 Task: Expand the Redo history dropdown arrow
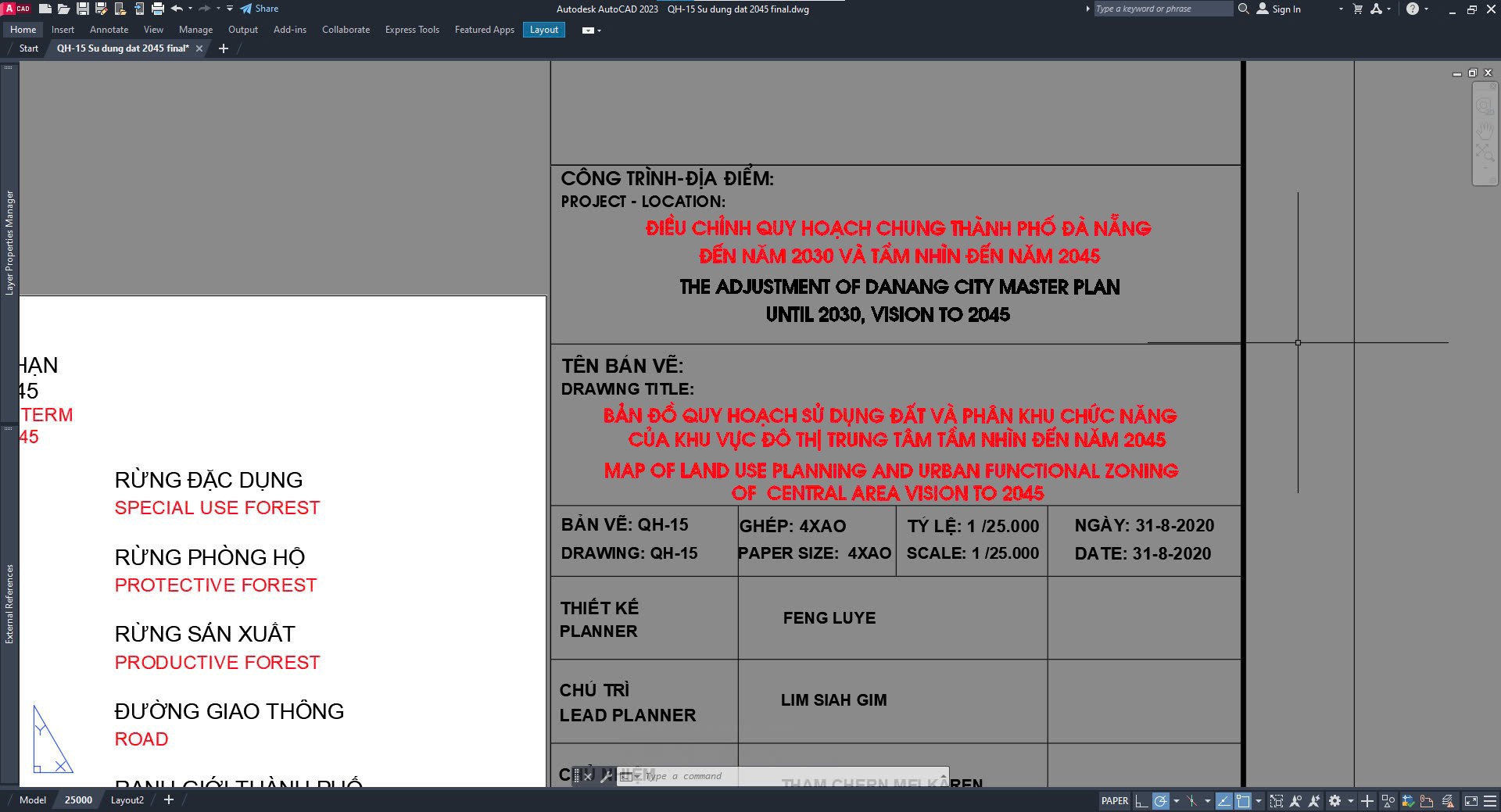coord(218,9)
